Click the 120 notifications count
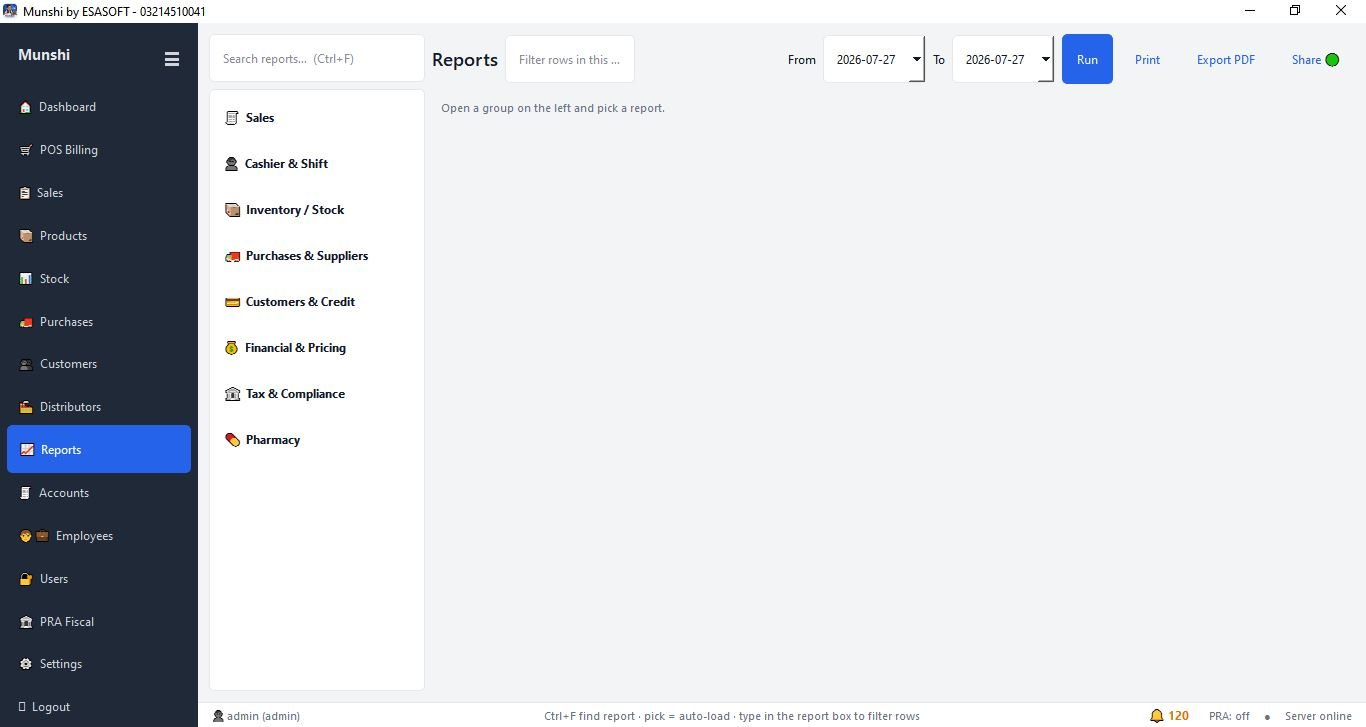Image resolution: width=1366 pixels, height=727 pixels. coord(1178,716)
